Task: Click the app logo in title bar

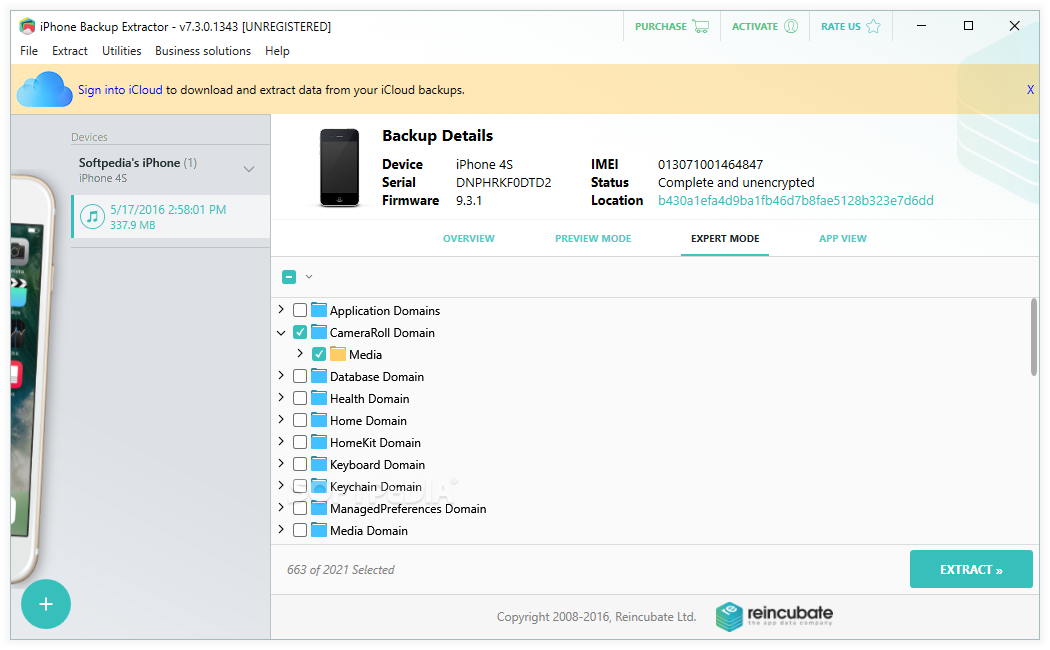Action: [x=27, y=26]
